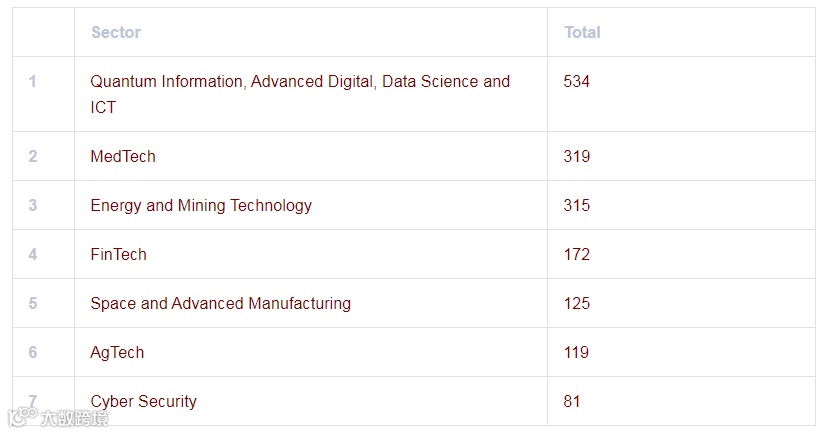Select the FinTech row label

coord(118,254)
